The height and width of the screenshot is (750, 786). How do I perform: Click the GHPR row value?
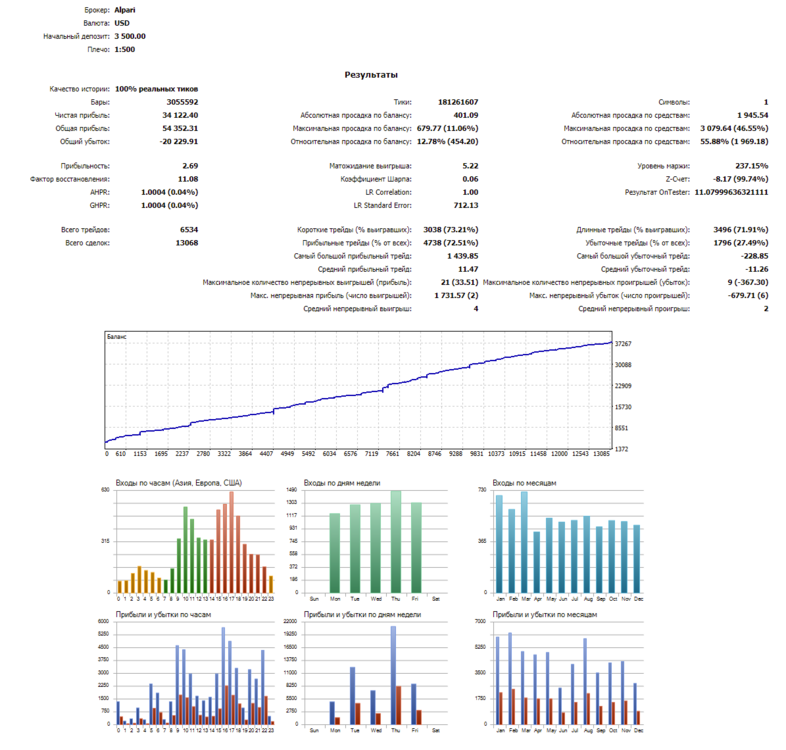(169, 205)
